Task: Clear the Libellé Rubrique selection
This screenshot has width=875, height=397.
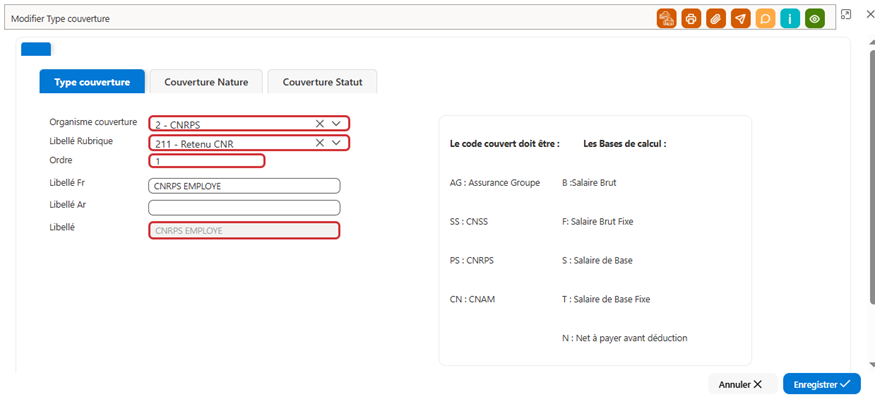Action: (320, 143)
